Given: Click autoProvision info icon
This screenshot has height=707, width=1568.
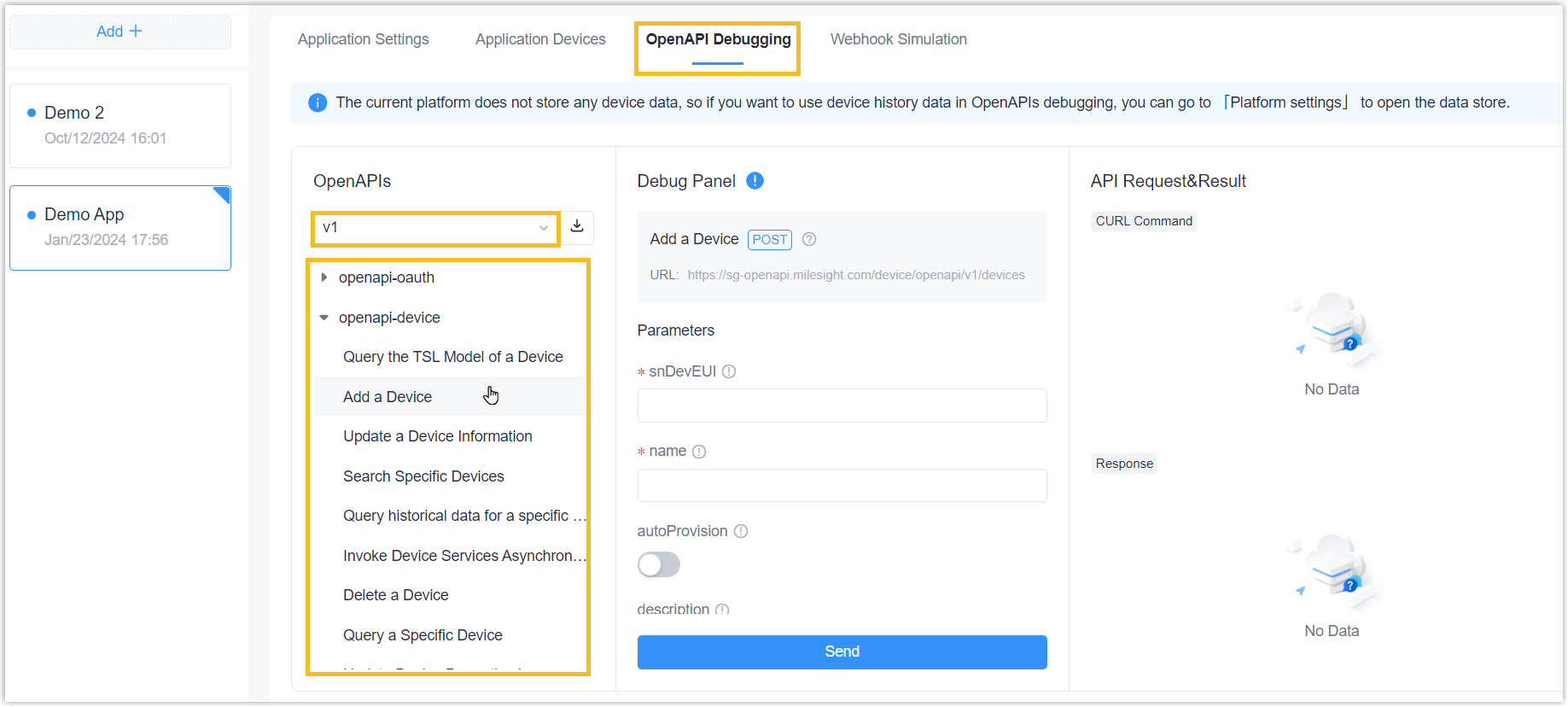Looking at the screenshot, I should point(741,531).
